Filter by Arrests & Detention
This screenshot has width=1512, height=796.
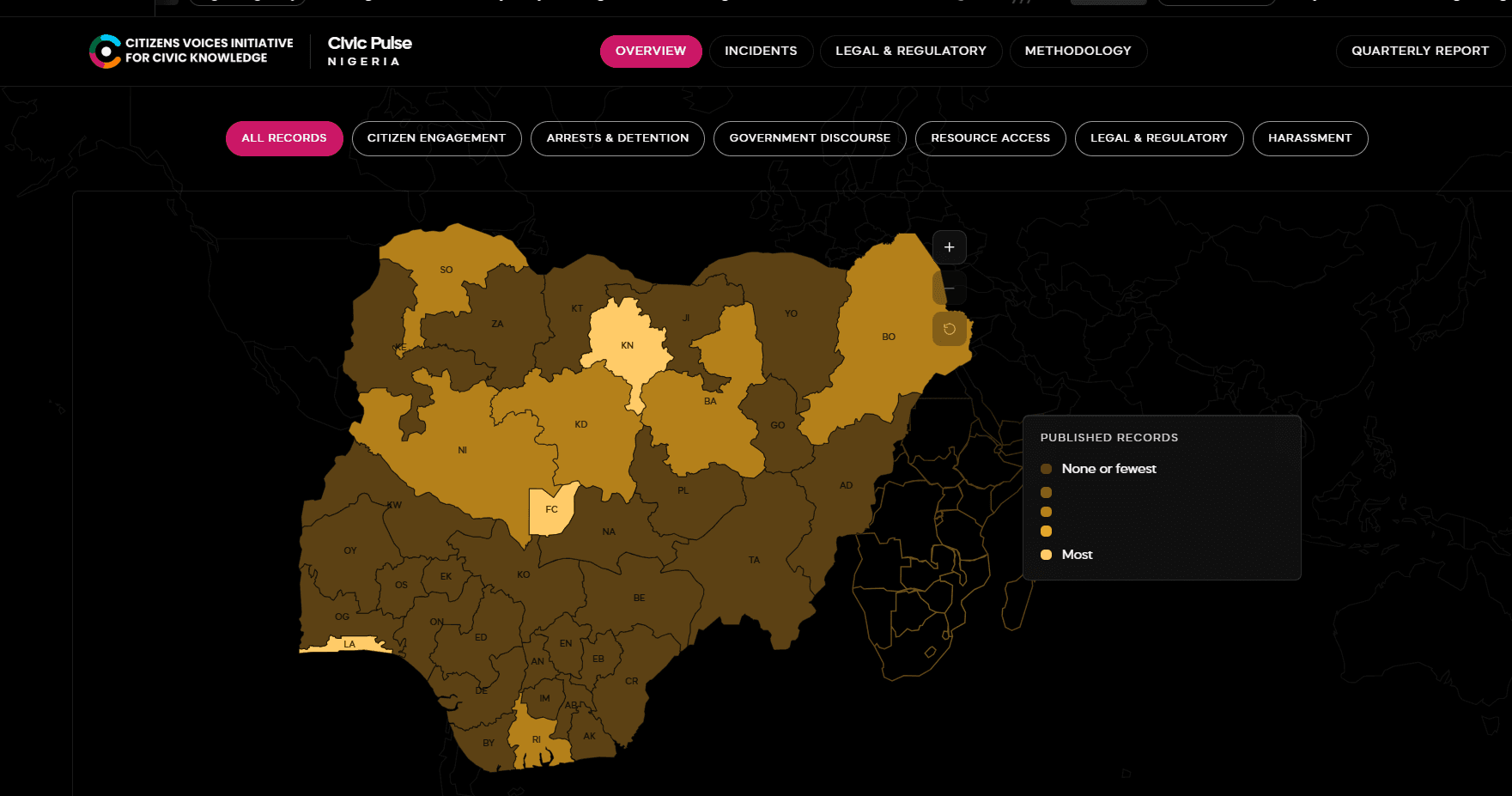point(617,138)
